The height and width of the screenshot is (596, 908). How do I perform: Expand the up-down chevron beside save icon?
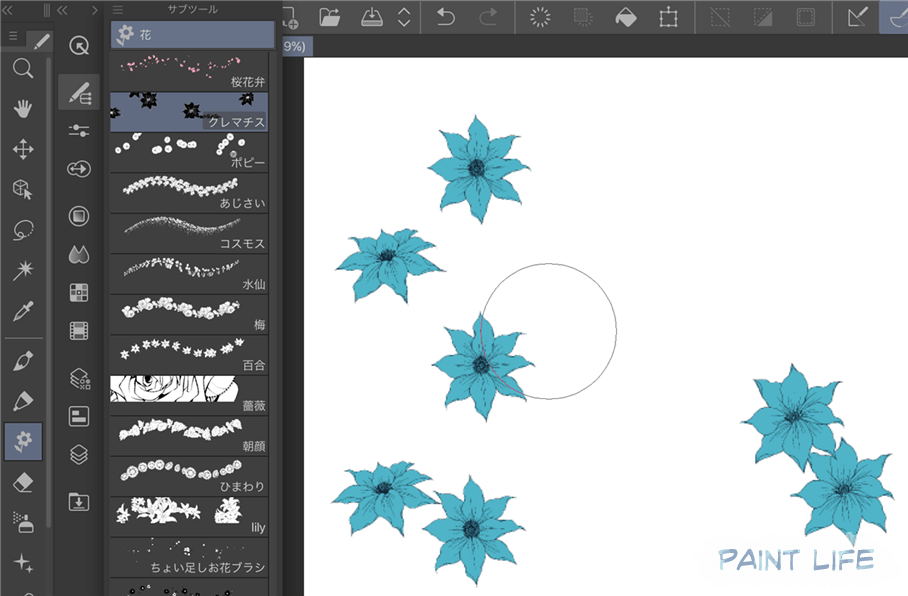point(404,17)
